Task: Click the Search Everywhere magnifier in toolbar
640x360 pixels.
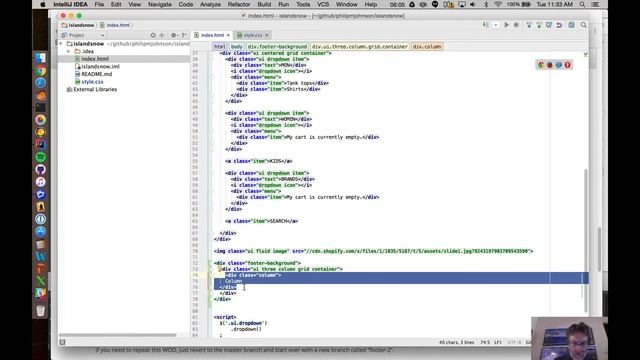Action: click(584, 25)
